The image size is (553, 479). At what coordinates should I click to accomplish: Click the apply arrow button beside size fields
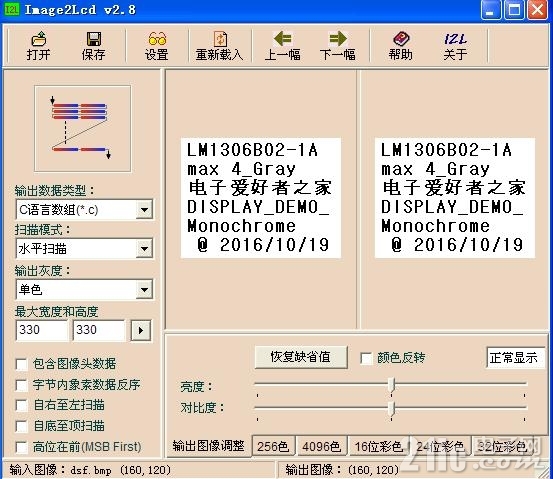[x=141, y=331]
